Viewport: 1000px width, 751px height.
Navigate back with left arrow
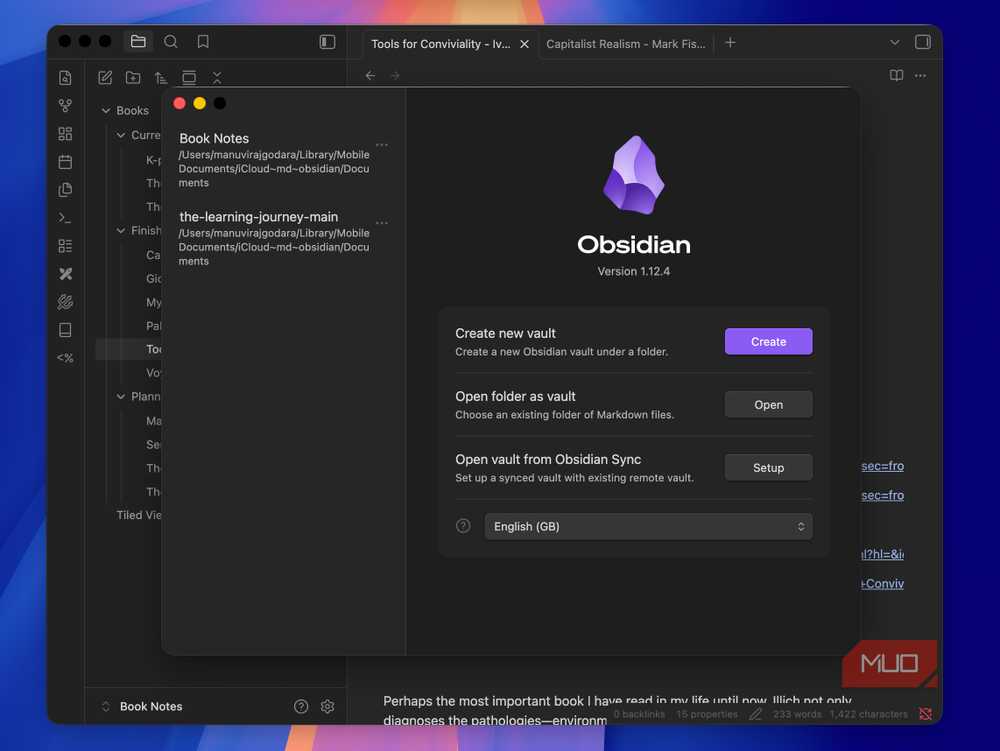click(x=371, y=75)
